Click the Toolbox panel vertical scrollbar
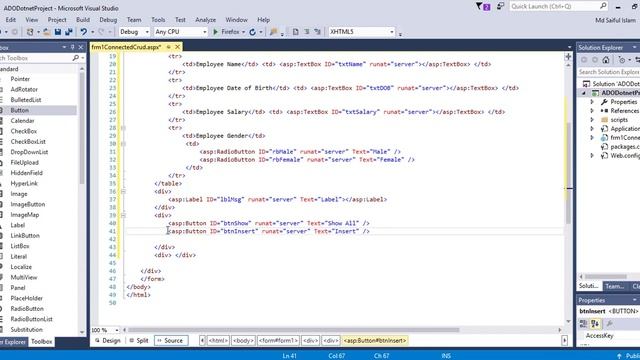 coord(82,129)
